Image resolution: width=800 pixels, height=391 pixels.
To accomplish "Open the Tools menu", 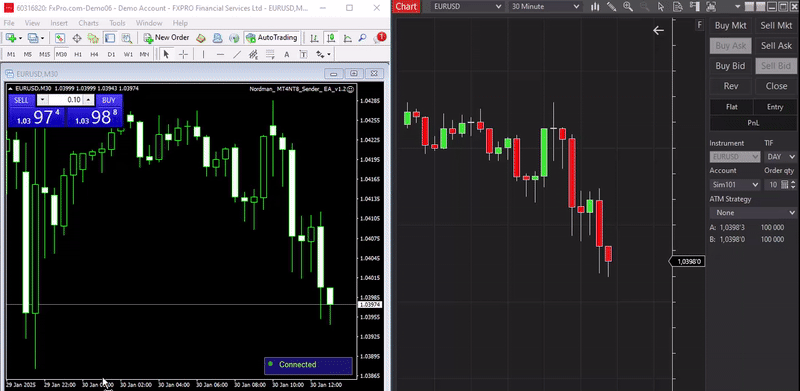I will point(117,23).
